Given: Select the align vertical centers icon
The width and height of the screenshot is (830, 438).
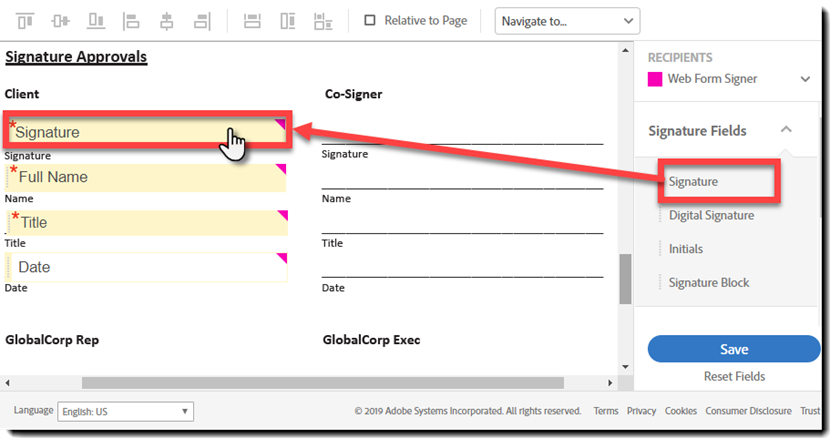Looking at the screenshot, I should tap(60, 21).
